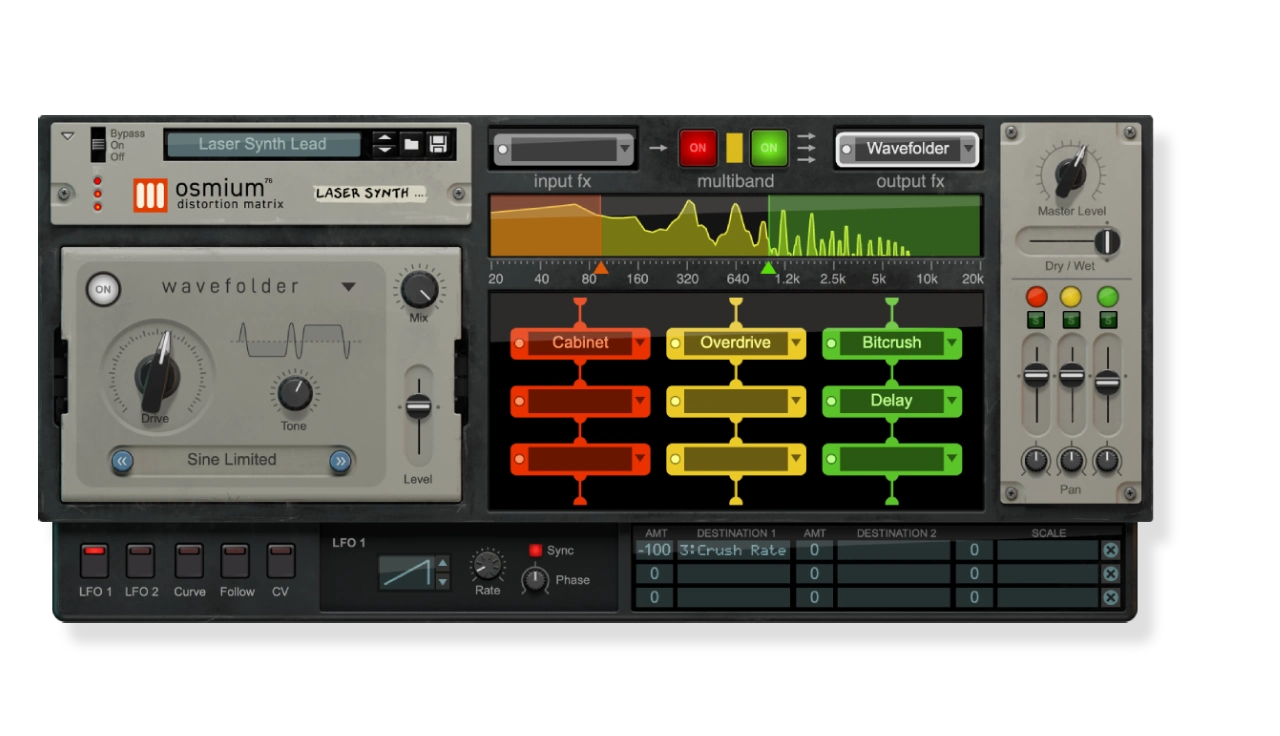Select next wavefolder type arrow
The width and height of the screenshot is (1280, 736).
pyautogui.click(x=340, y=461)
